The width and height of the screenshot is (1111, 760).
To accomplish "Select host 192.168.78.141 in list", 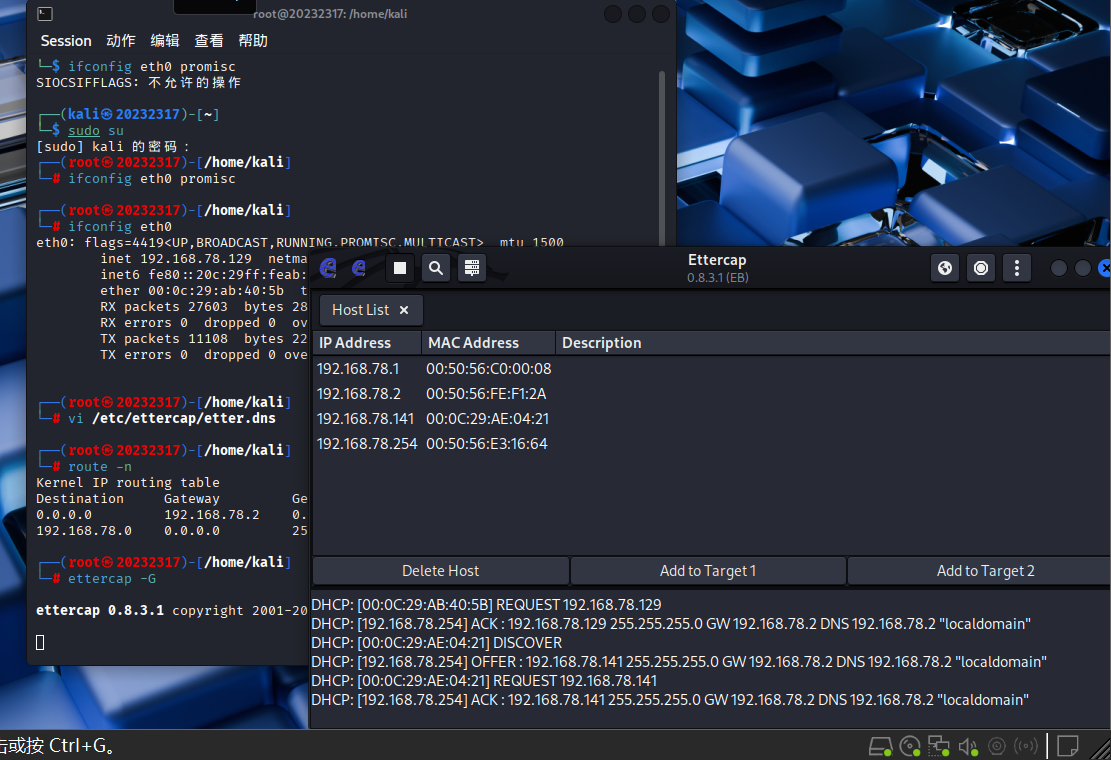I will [711, 419].
